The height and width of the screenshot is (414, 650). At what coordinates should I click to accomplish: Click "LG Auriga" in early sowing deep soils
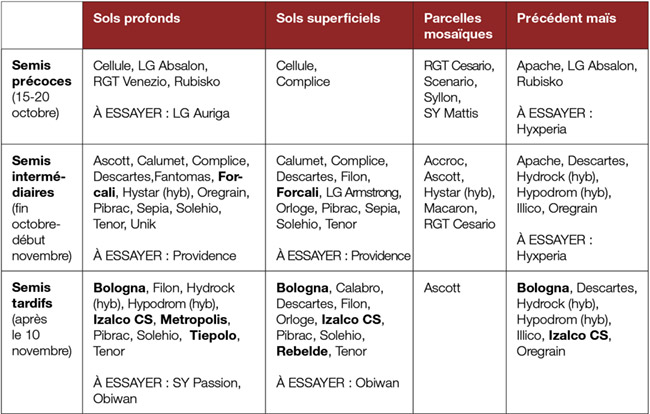(x=201, y=113)
